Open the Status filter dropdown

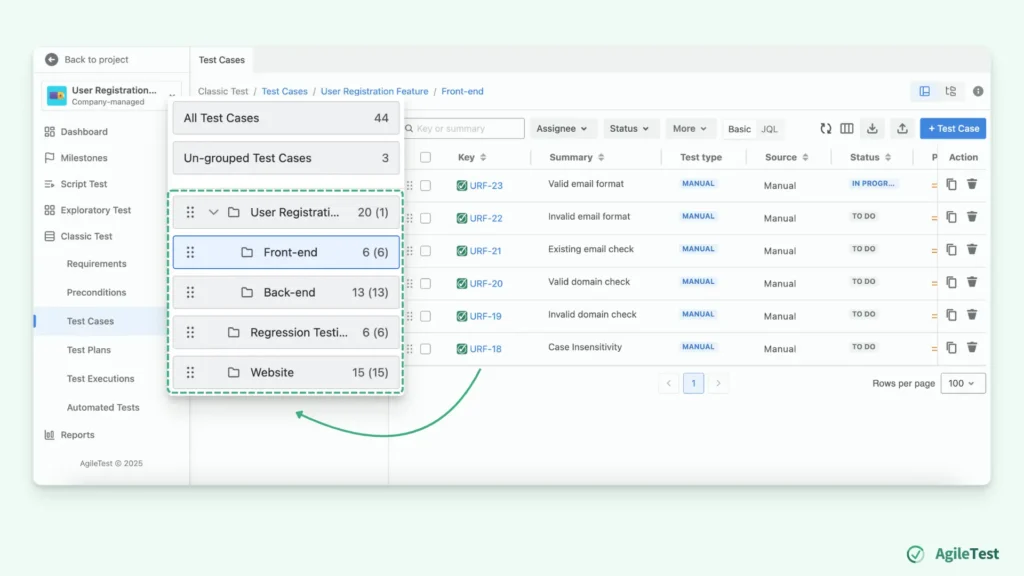coord(629,129)
